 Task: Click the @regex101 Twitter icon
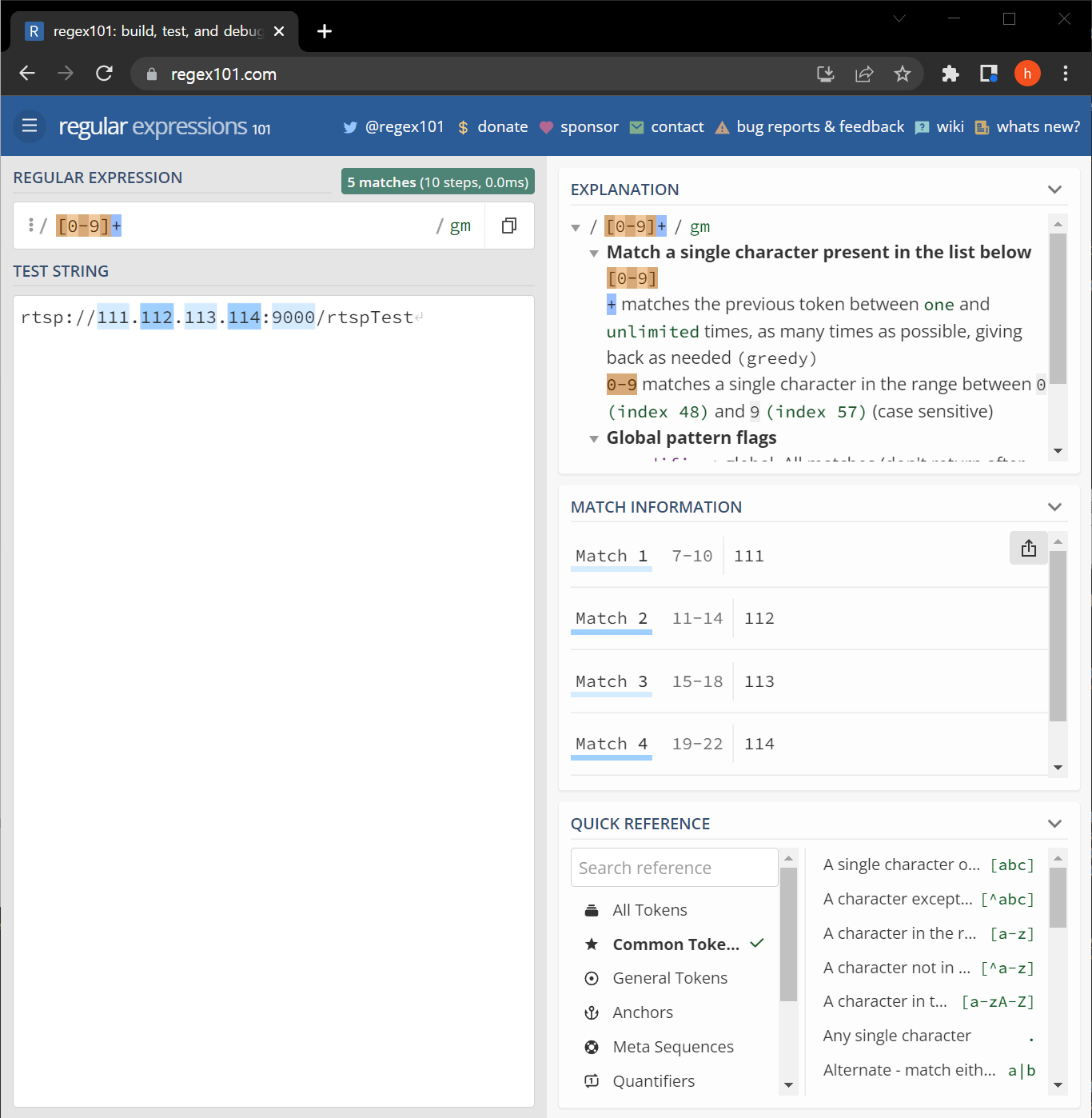tap(350, 126)
